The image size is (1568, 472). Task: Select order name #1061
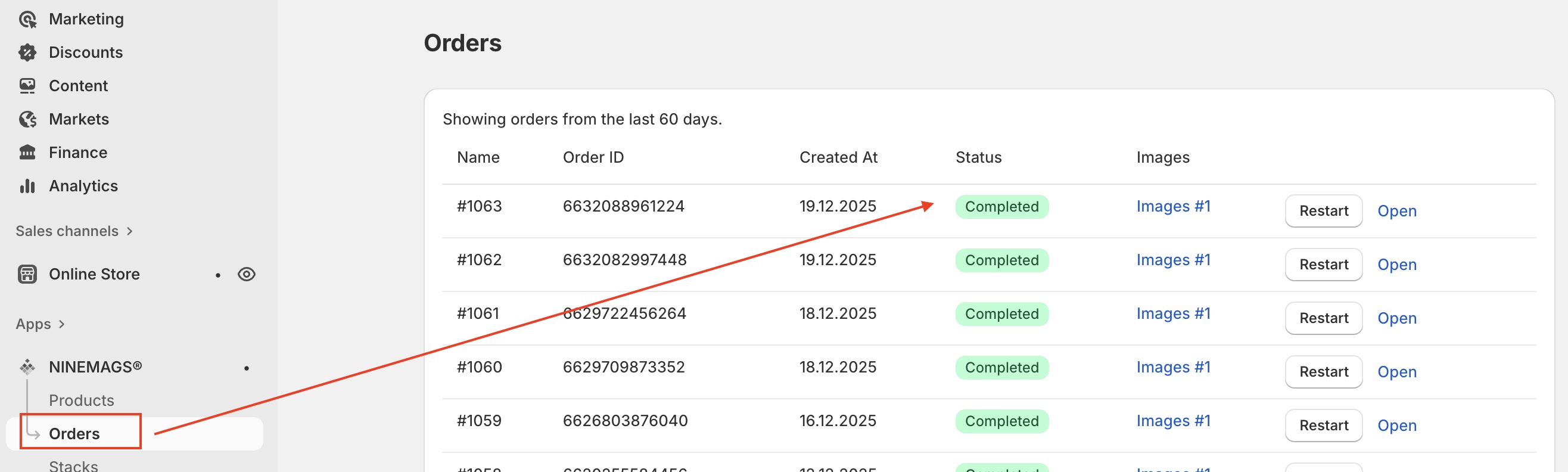478,313
